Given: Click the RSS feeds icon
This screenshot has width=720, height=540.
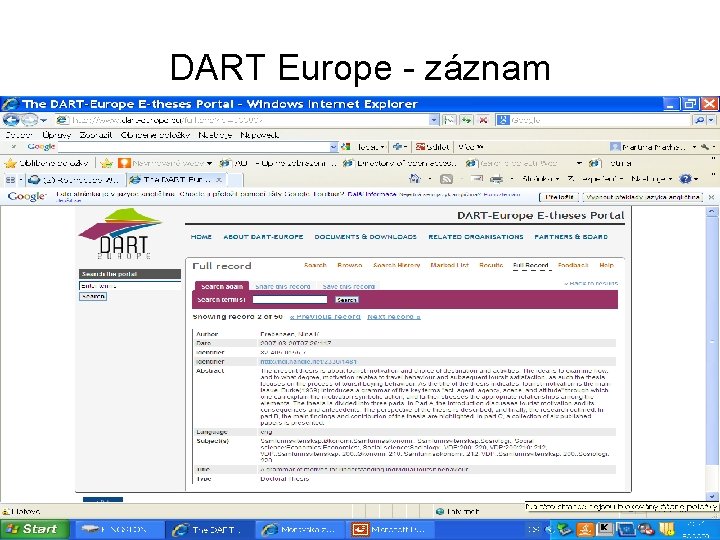Looking at the screenshot, I should point(446,179).
